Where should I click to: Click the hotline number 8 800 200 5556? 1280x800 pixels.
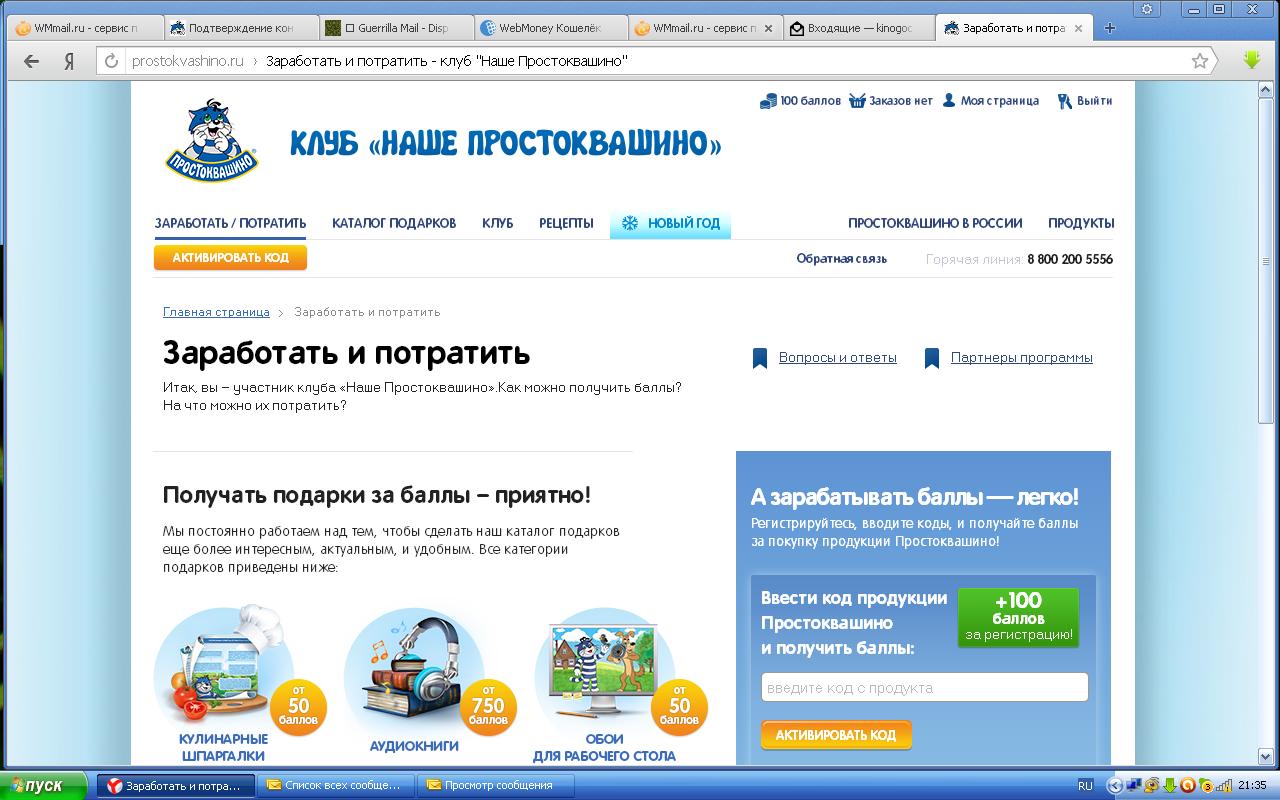point(1070,259)
